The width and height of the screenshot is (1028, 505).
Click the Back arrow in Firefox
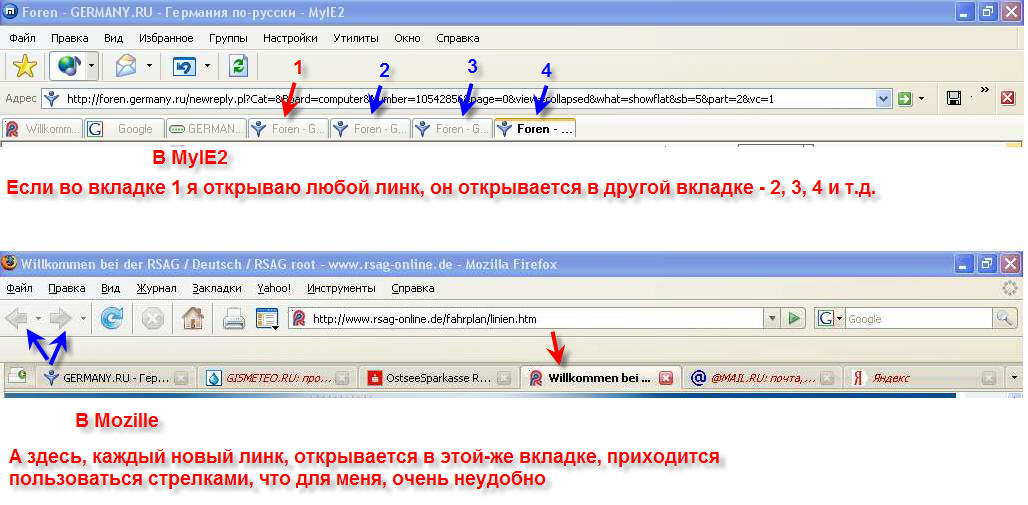click(x=17, y=319)
